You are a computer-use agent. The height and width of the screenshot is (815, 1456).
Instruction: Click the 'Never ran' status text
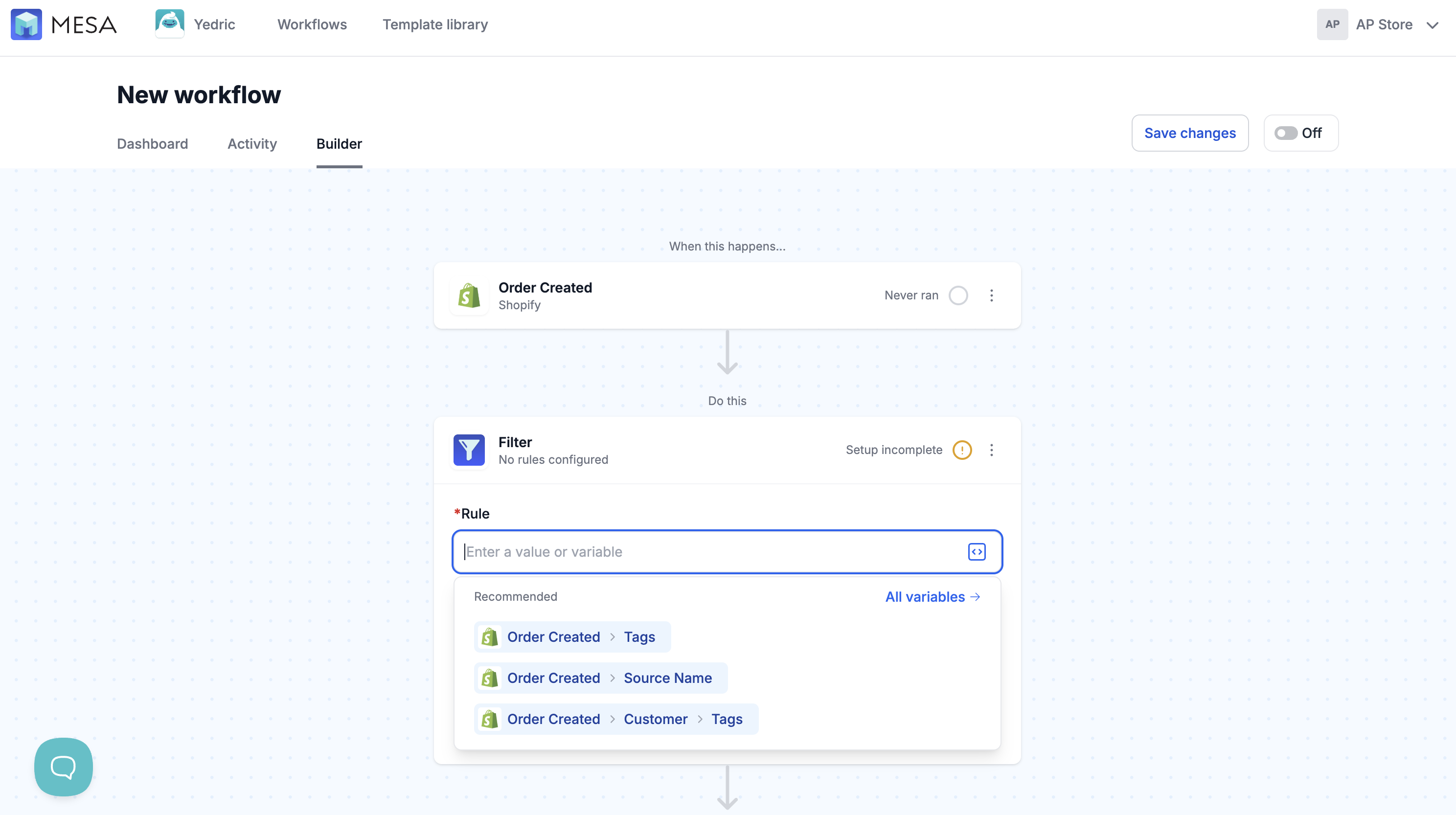(911, 295)
